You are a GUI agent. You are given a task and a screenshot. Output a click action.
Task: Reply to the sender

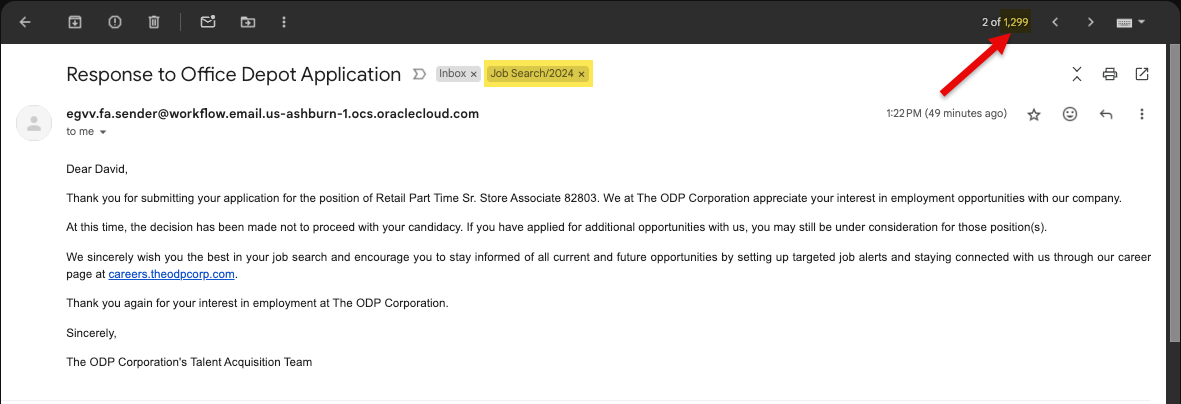[1106, 114]
